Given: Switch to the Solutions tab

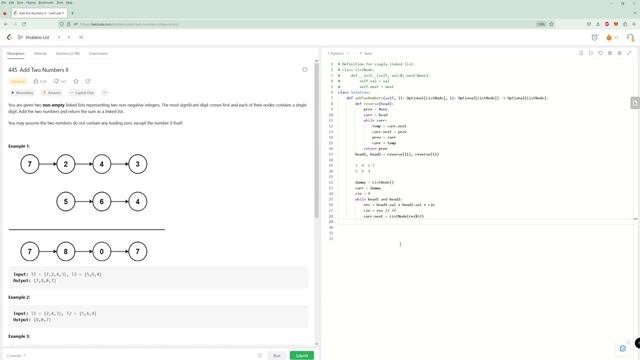Looking at the screenshot, I should [68, 53].
